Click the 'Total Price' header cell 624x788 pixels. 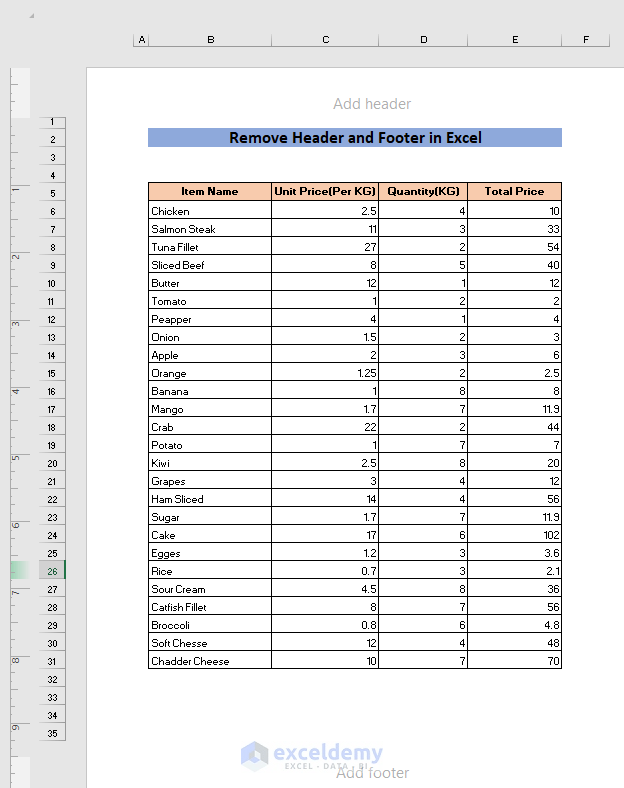pyautogui.click(x=514, y=191)
